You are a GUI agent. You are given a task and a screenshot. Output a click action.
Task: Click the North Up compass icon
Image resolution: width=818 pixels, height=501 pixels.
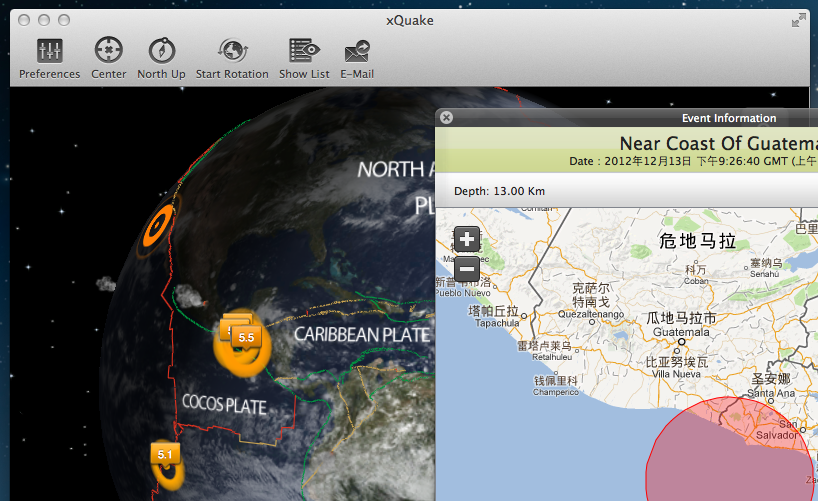(x=162, y=50)
